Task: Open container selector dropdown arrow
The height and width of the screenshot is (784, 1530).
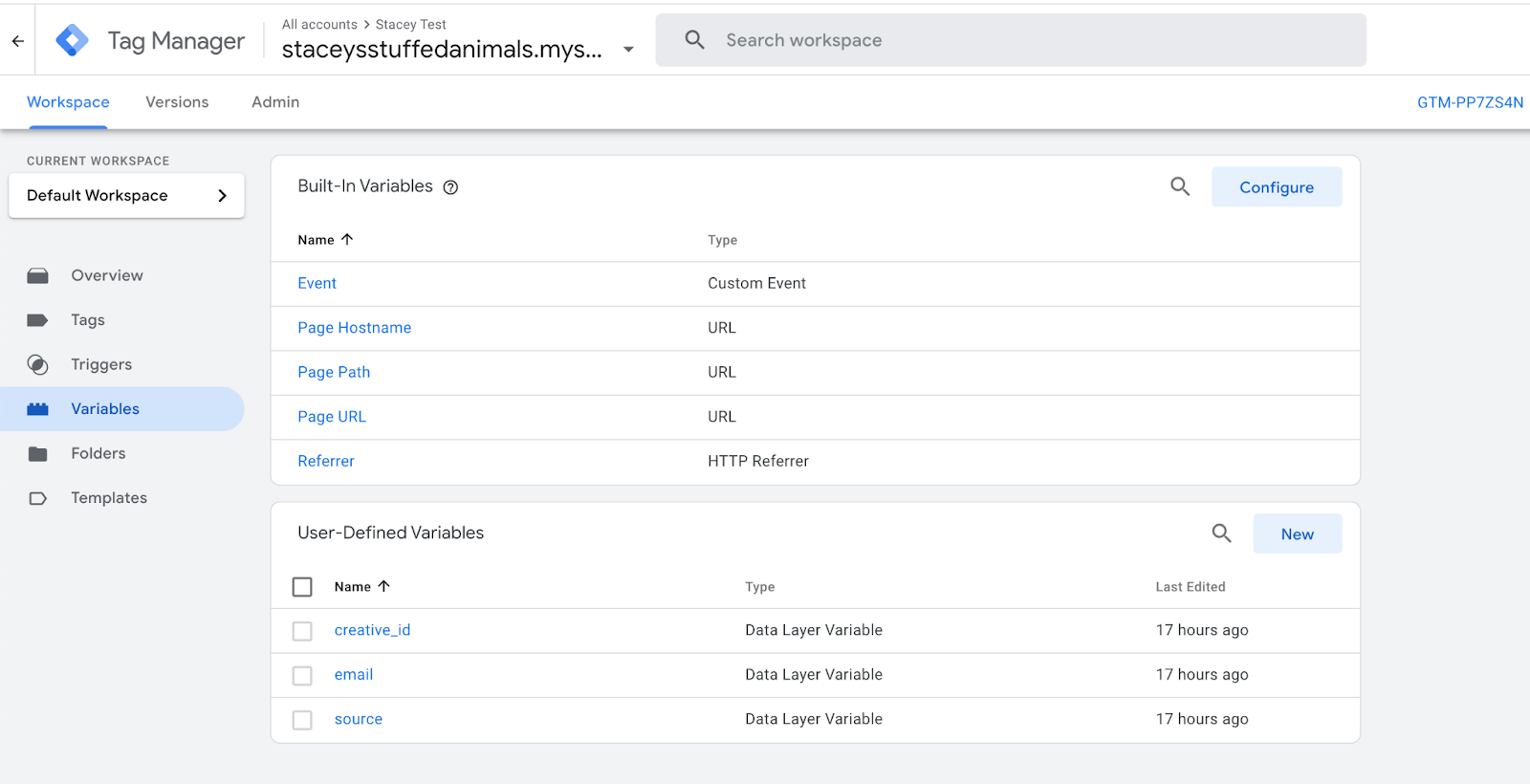Action: pos(628,50)
